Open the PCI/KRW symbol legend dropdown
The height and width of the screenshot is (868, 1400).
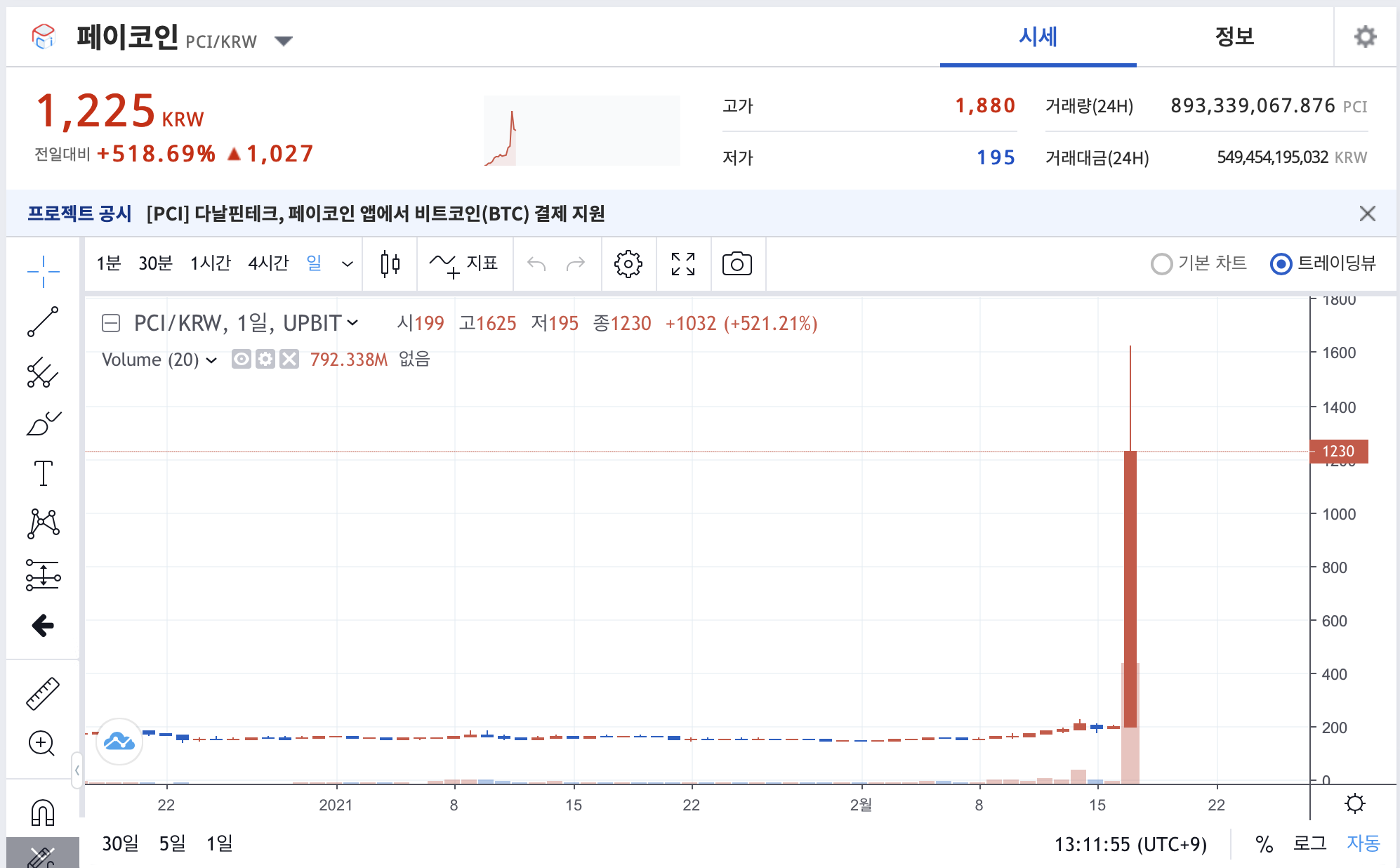(x=352, y=322)
